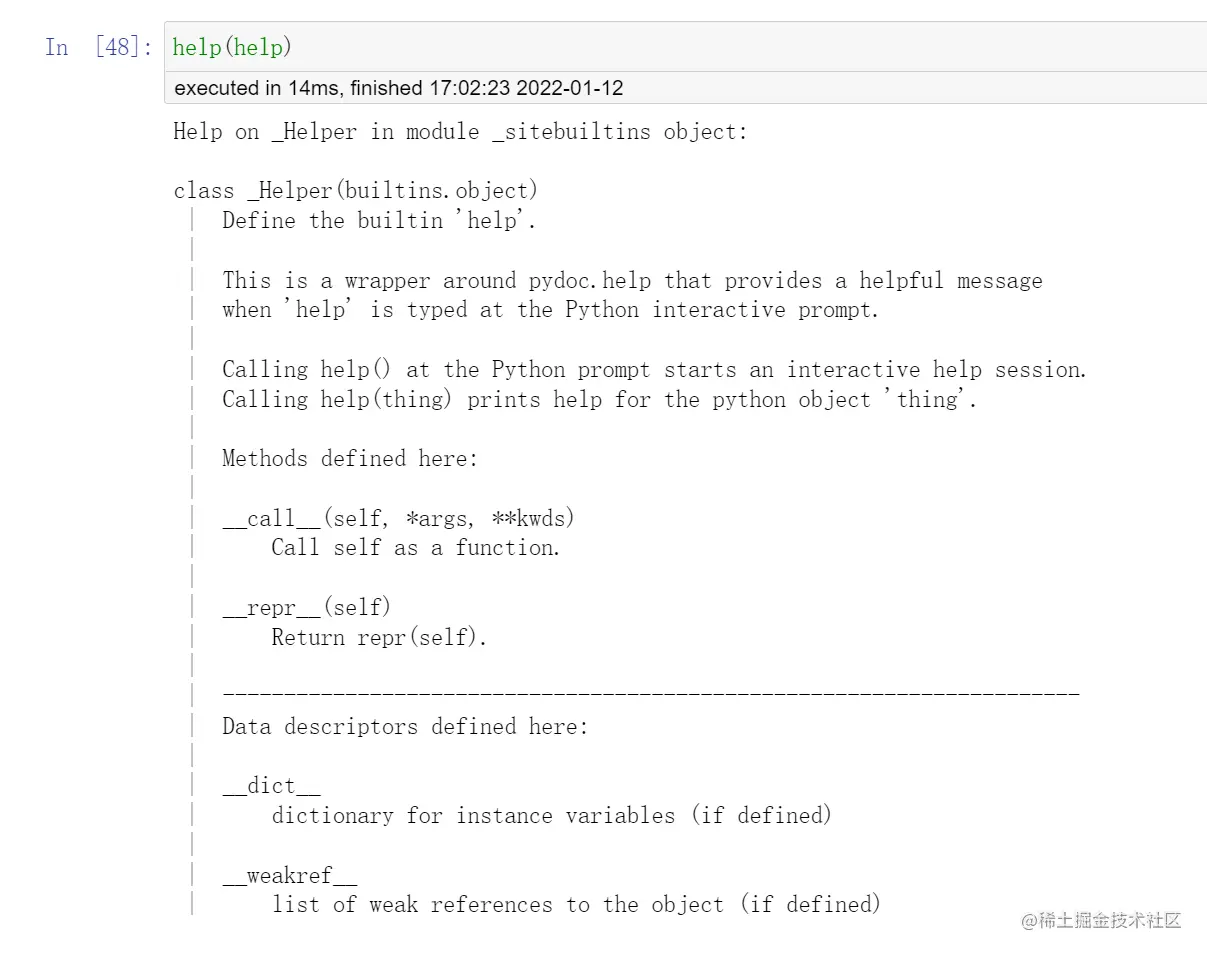Click the 'Data descriptors defined here:' heading
Viewport: 1207px width, 956px height.
(405, 727)
